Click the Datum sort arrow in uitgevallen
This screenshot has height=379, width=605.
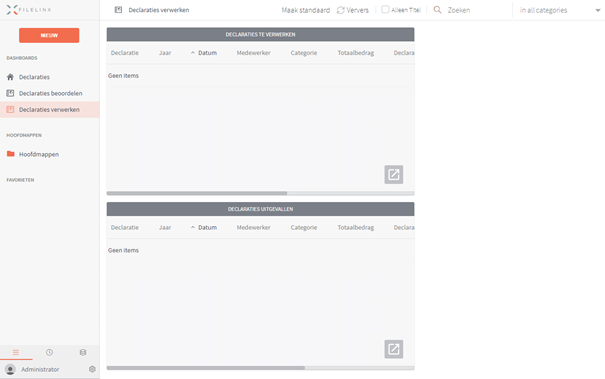[193, 227]
